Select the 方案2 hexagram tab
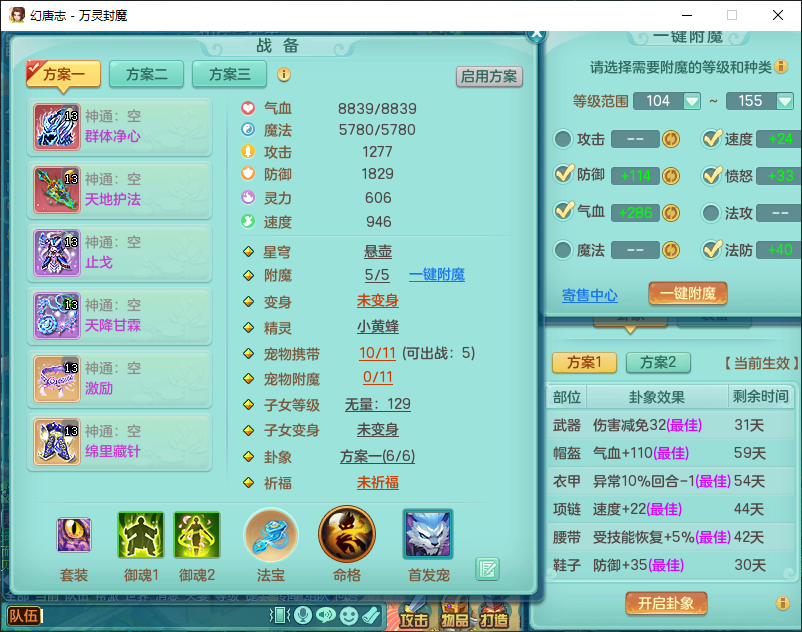 658,363
